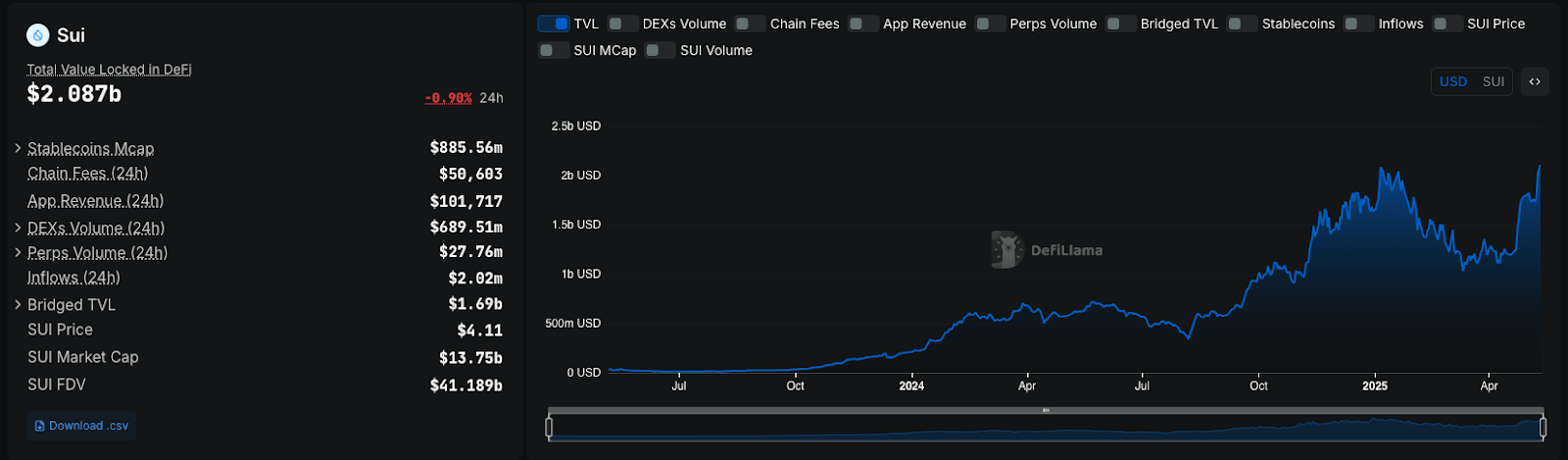
Task: Turn on the SUI Price toggle
Action: 1447,24
